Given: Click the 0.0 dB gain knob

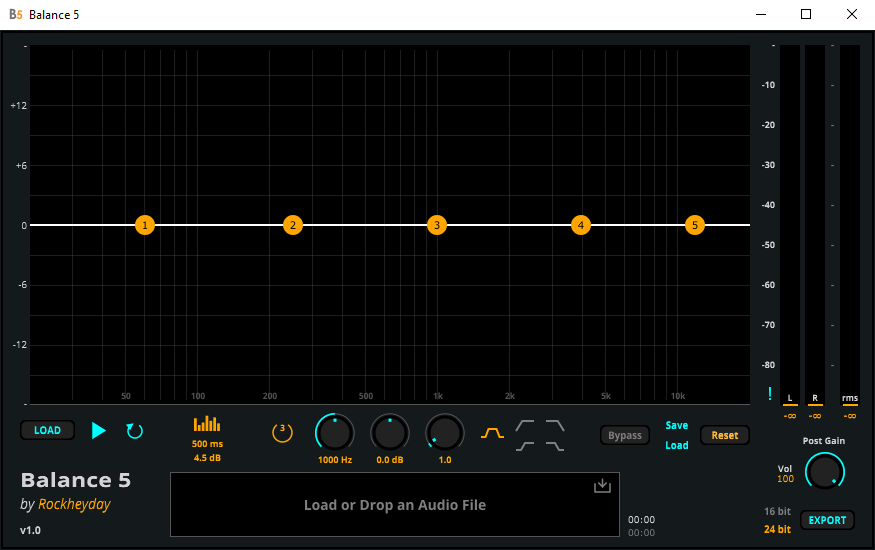Looking at the screenshot, I should click(x=390, y=433).
